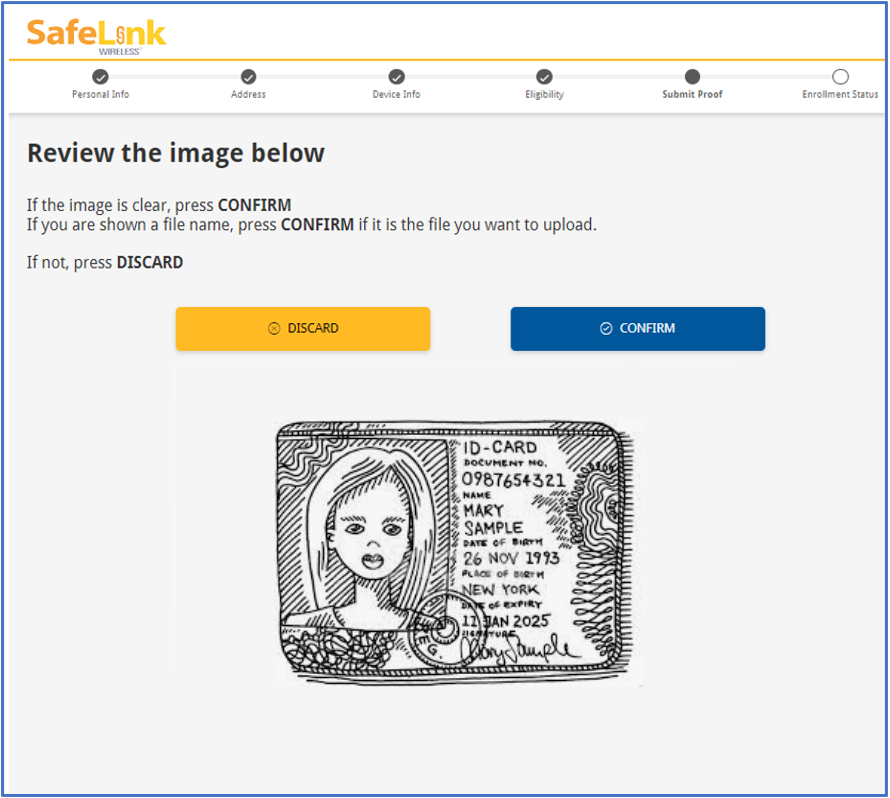Viewport: 890px width, 798px height.
Task: Open the Enrollment Status step label
Action: click(840, 94)
